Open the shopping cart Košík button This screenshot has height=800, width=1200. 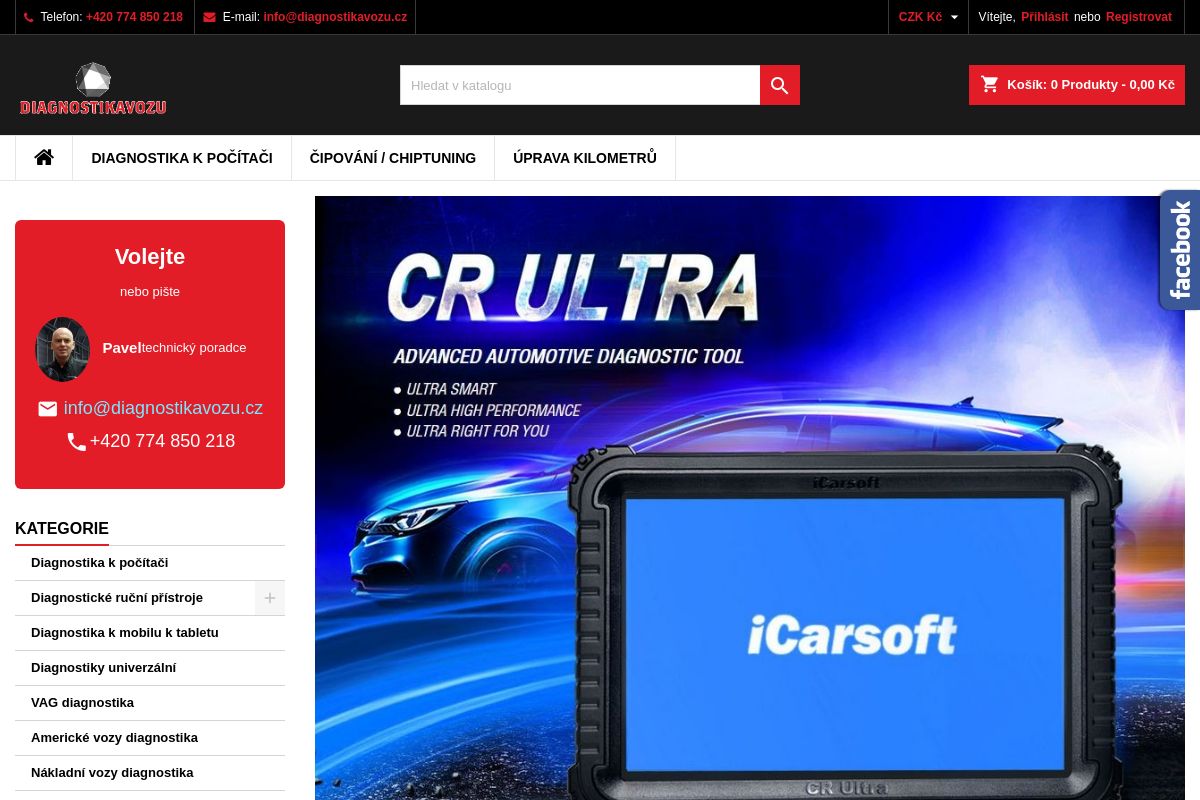(1076, 85)
